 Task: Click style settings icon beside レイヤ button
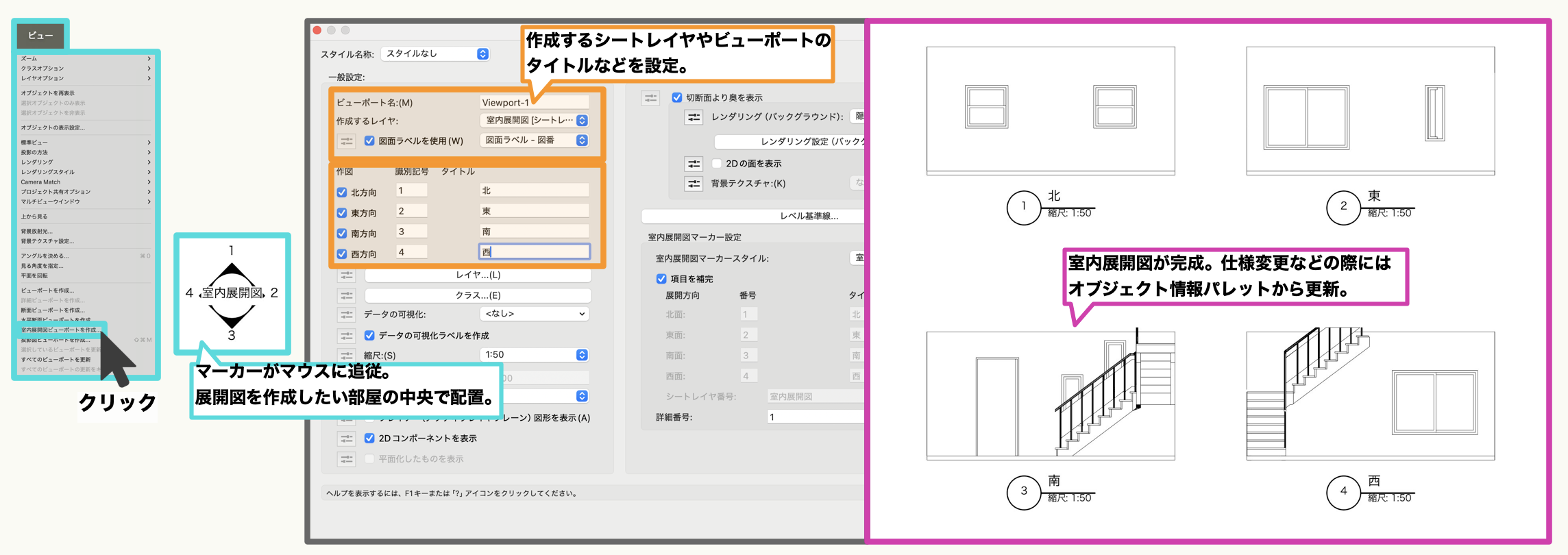[x=347, y=275]
